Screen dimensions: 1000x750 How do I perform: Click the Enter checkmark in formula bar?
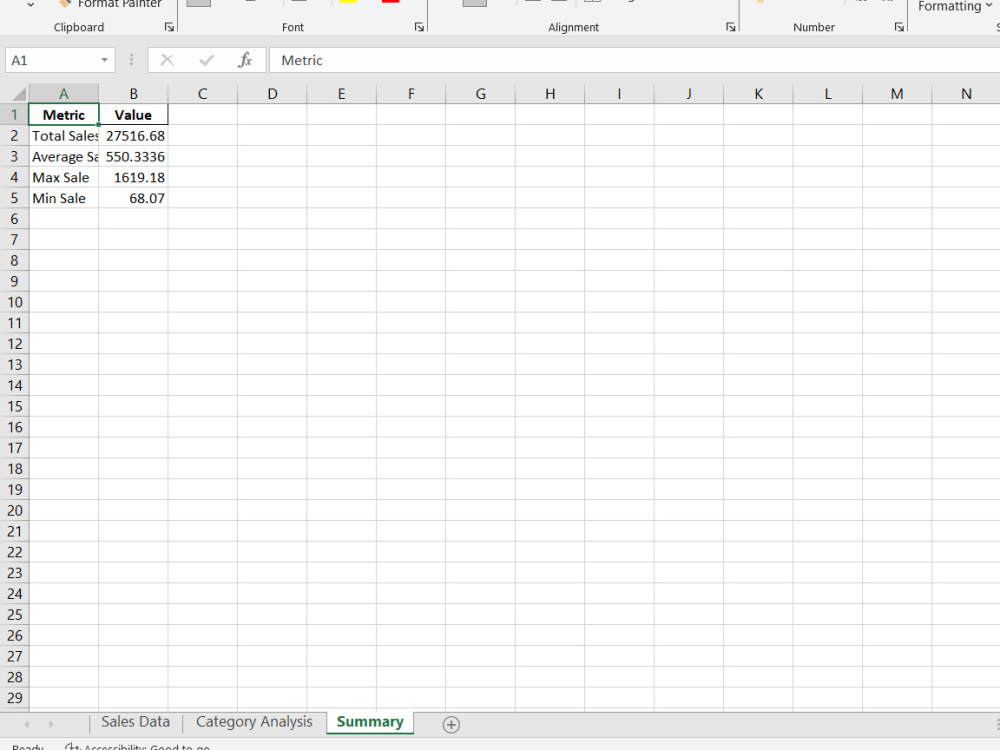click(x=206, y=60)
